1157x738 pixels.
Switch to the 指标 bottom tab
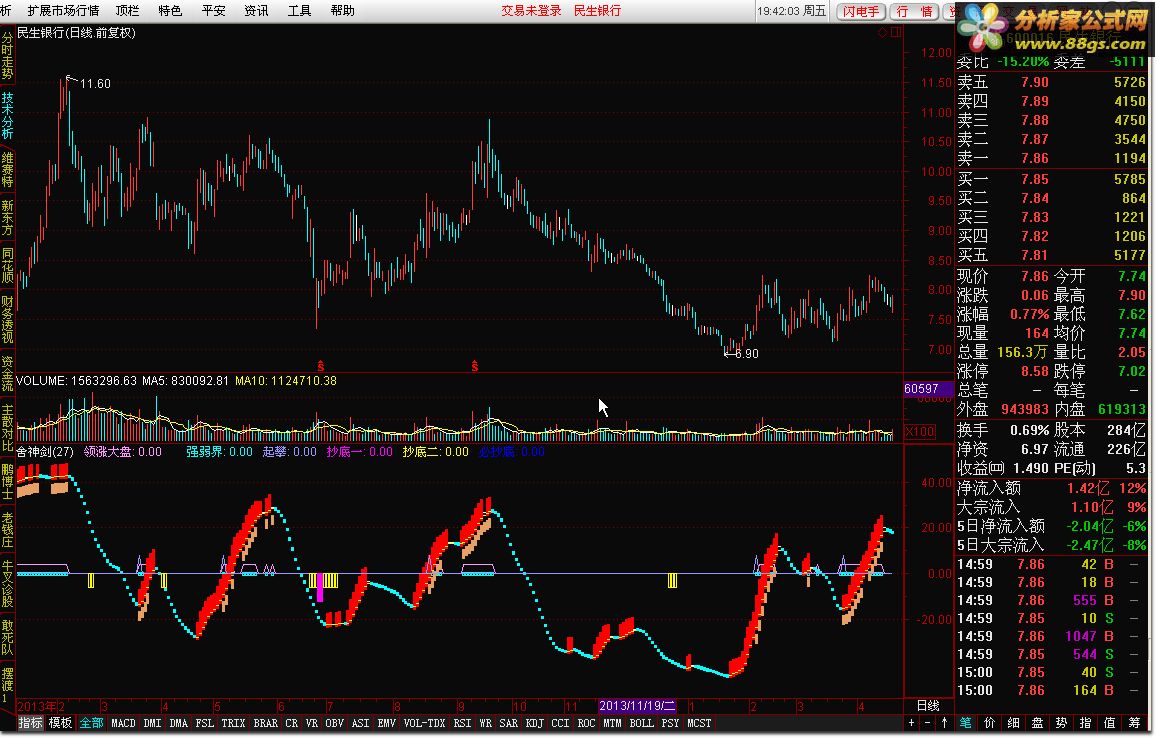click(30, 723)
